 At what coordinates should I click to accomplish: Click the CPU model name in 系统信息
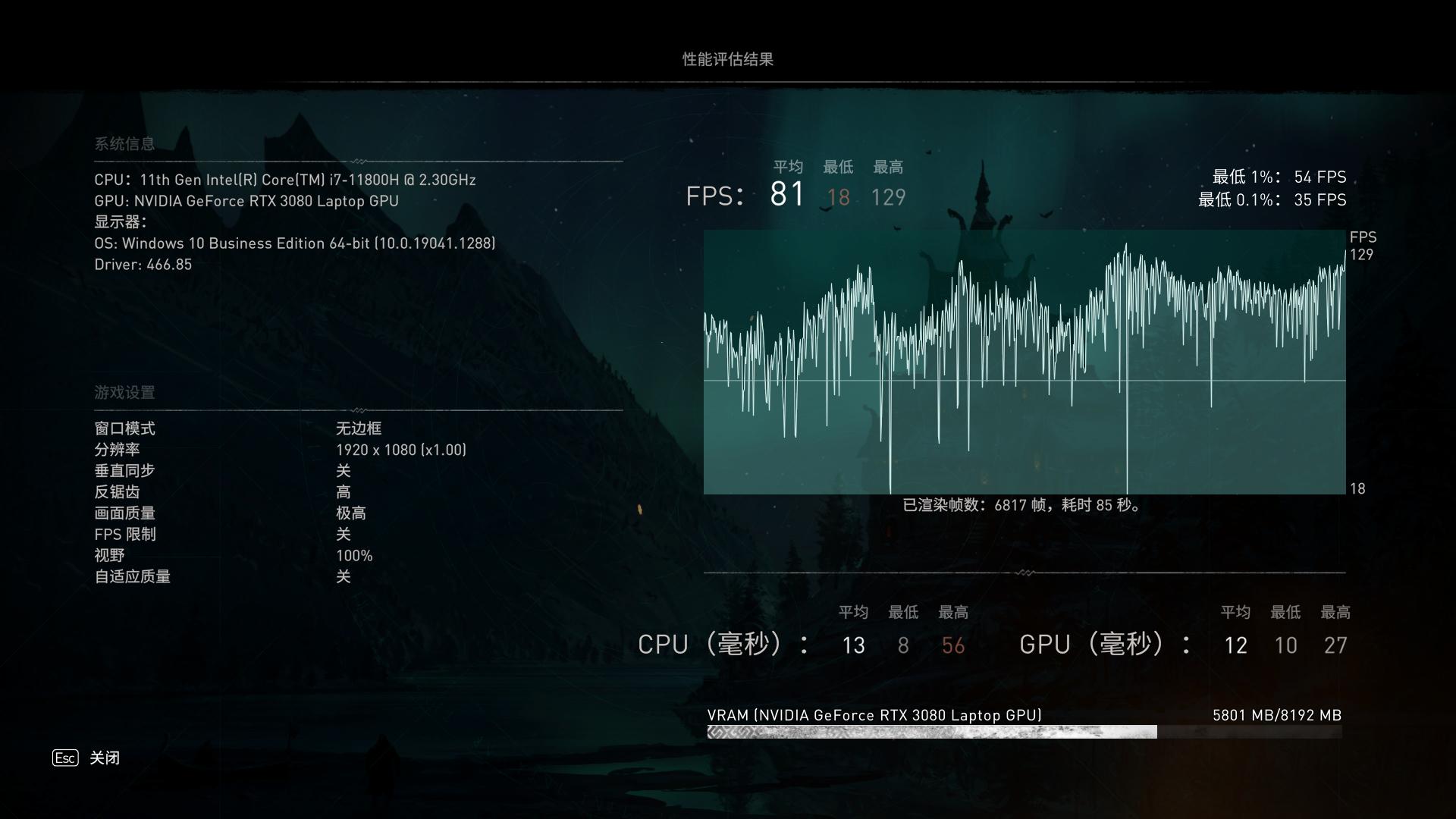[x=284, y=180]
